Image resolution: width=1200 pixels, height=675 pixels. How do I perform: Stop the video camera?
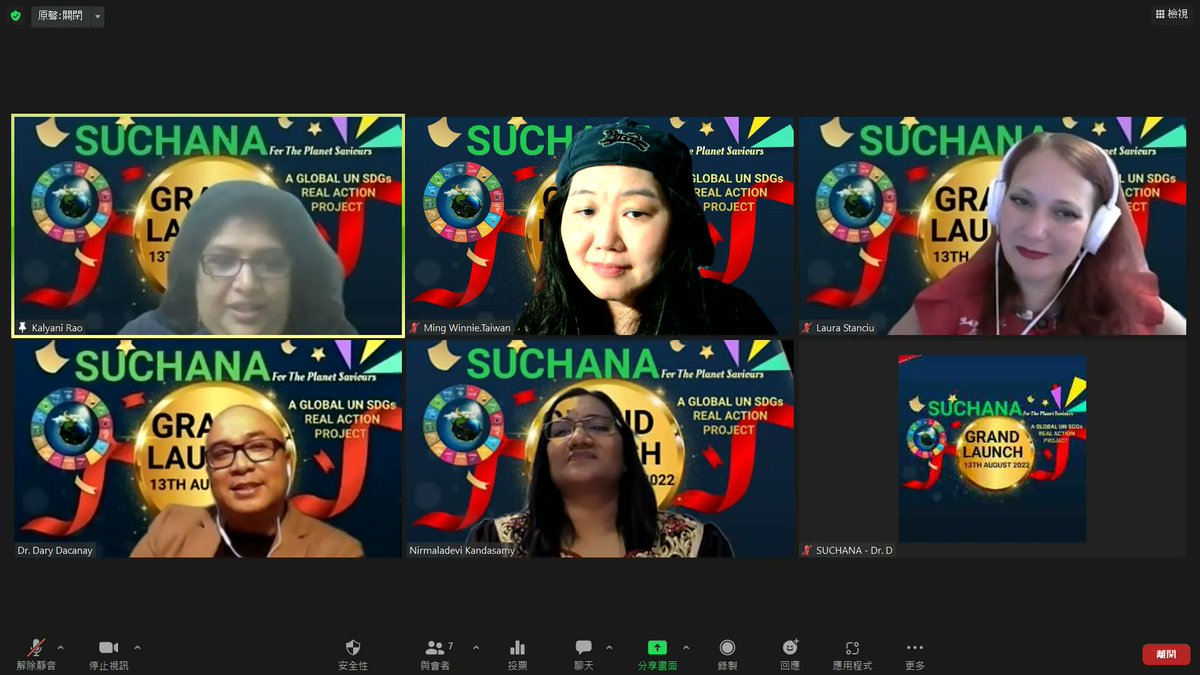coord(108,654)
